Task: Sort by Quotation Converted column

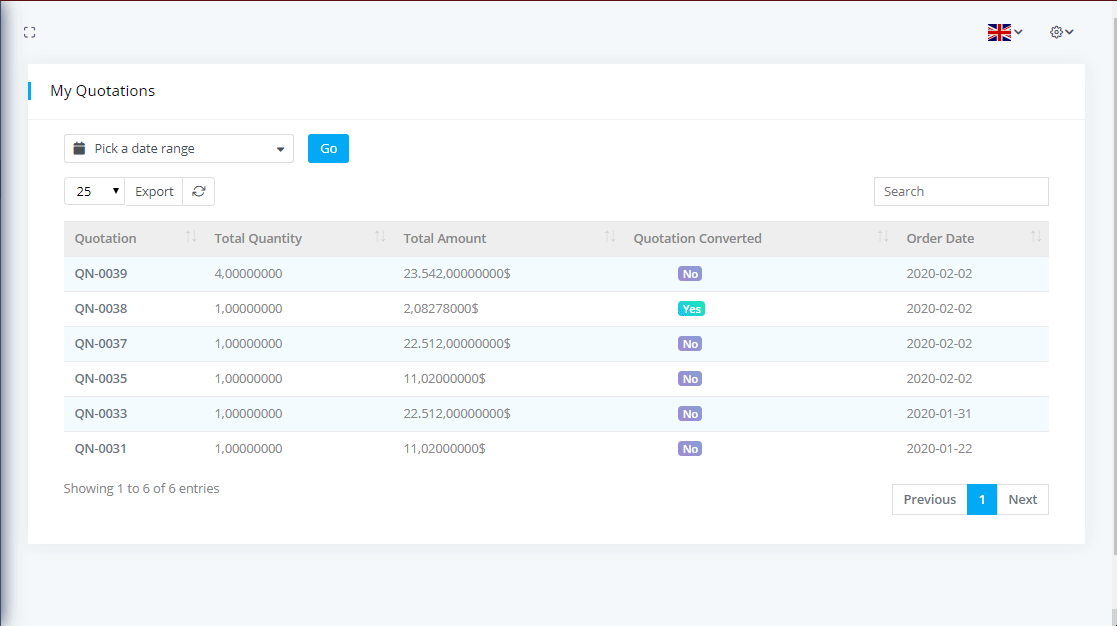Action: click(x=883, y=238)
